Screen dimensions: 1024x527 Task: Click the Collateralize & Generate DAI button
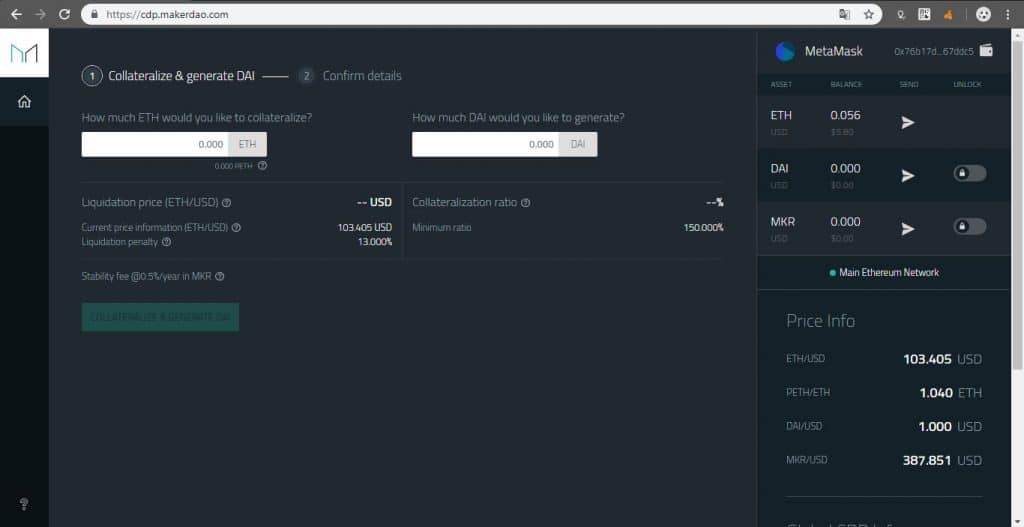160,317
